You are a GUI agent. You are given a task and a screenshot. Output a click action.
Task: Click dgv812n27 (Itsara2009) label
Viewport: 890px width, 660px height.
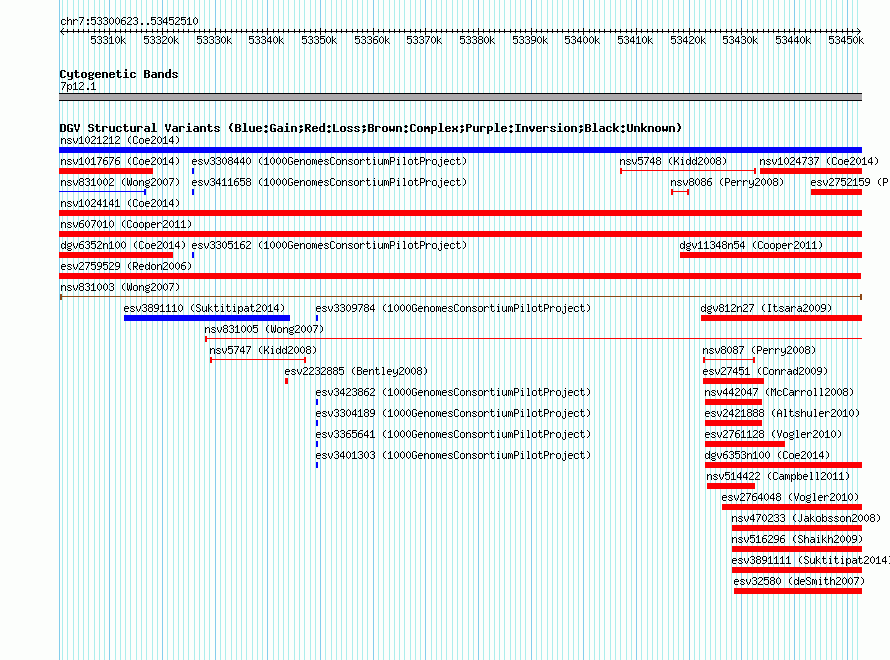[x=766, y=308]
